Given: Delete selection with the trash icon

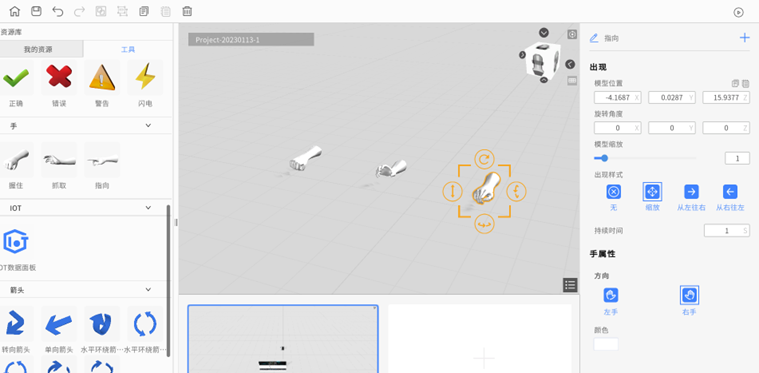Looking at the screenshot, I should 187,11.
